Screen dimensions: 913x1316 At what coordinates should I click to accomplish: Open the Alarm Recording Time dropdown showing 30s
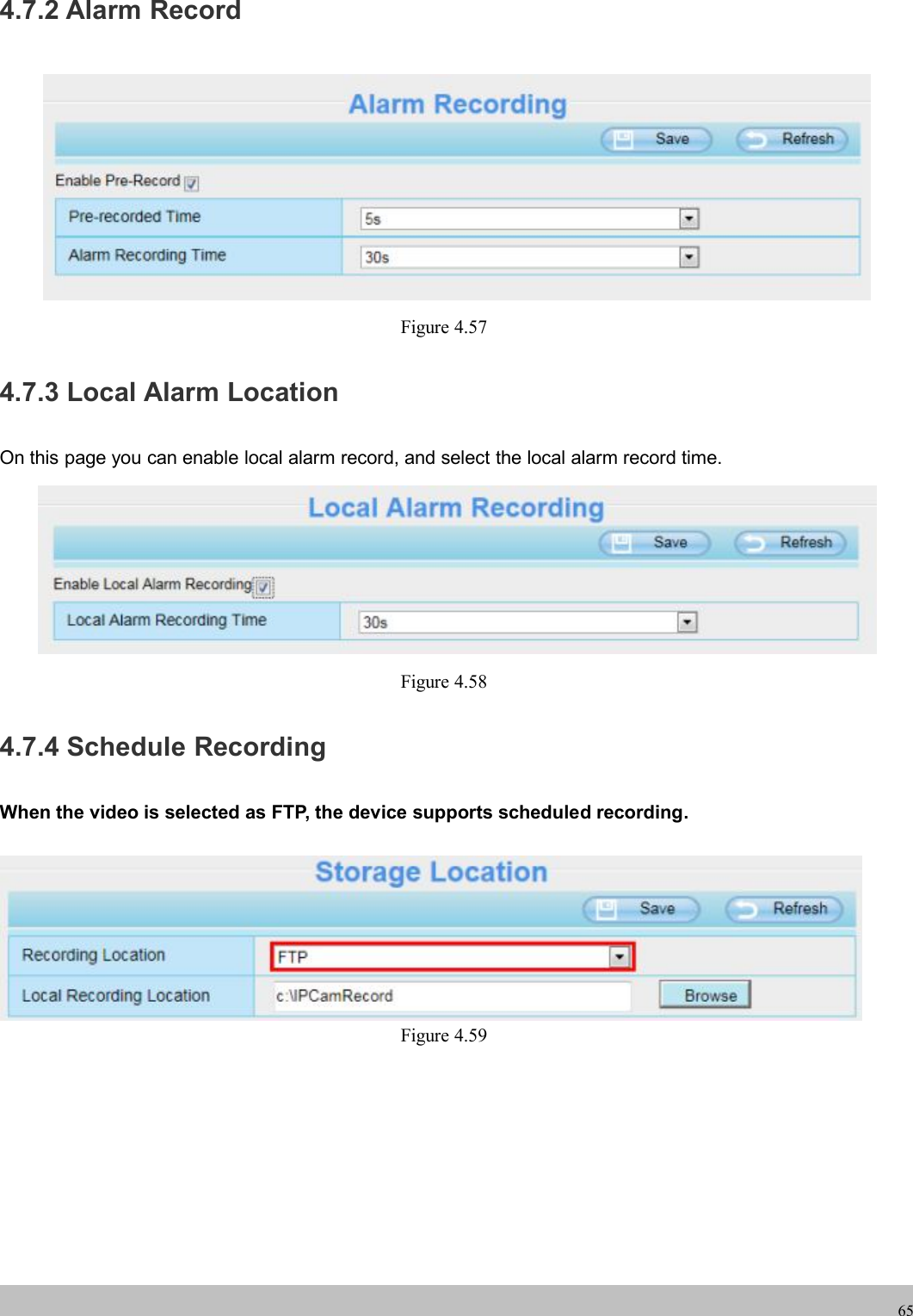tap(689, 256)
